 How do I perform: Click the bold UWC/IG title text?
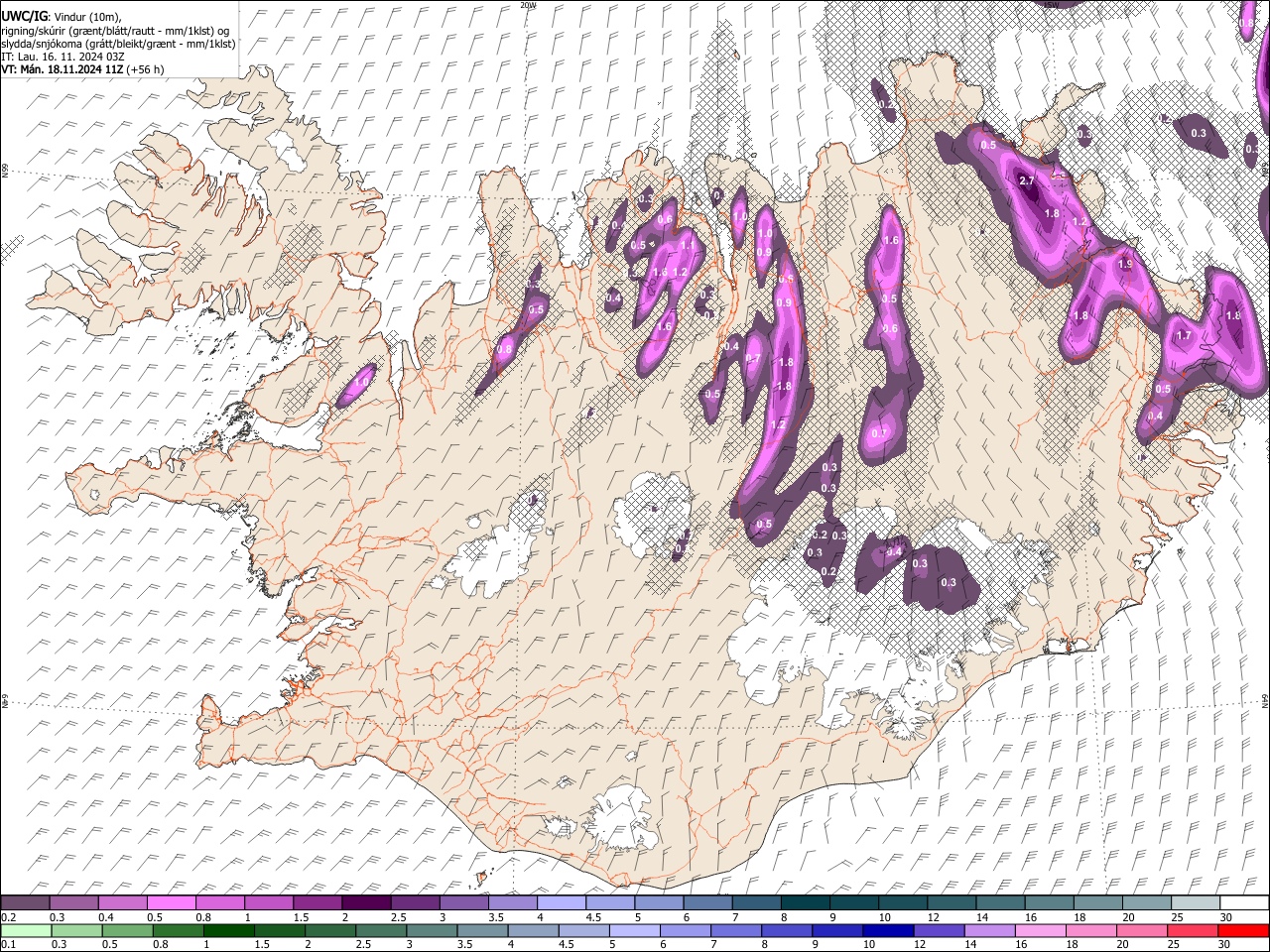(24, 17)
